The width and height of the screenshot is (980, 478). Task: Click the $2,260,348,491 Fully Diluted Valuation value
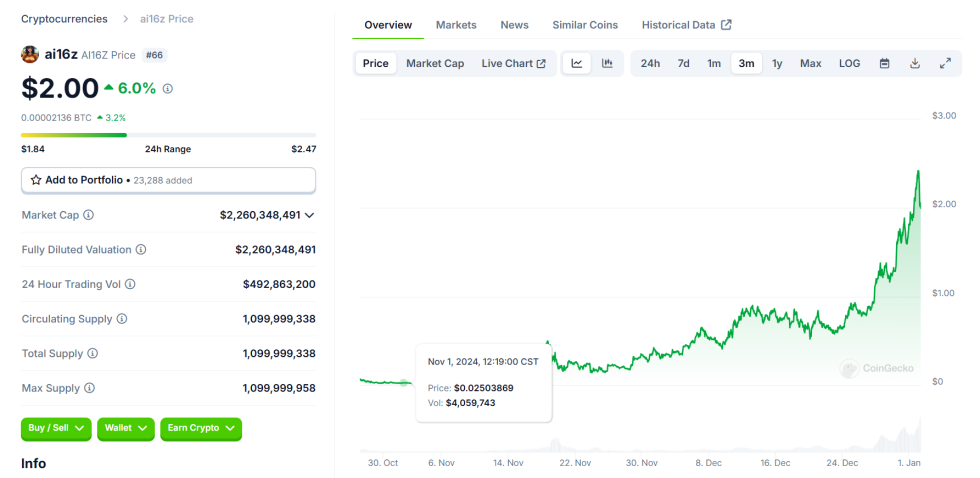(x=276, y=249)
